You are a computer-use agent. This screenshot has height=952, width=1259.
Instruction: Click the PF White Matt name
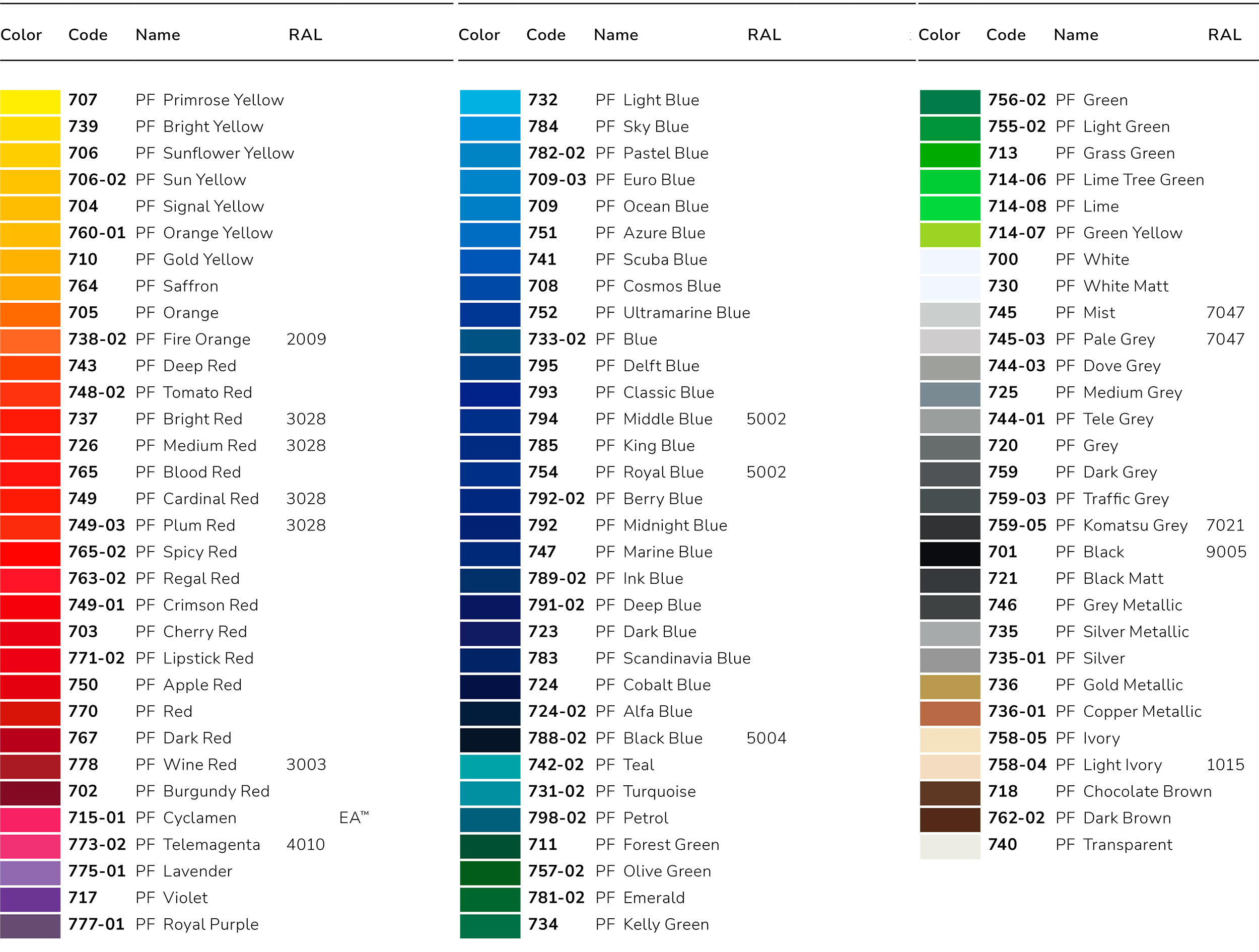coord(1112,286)
